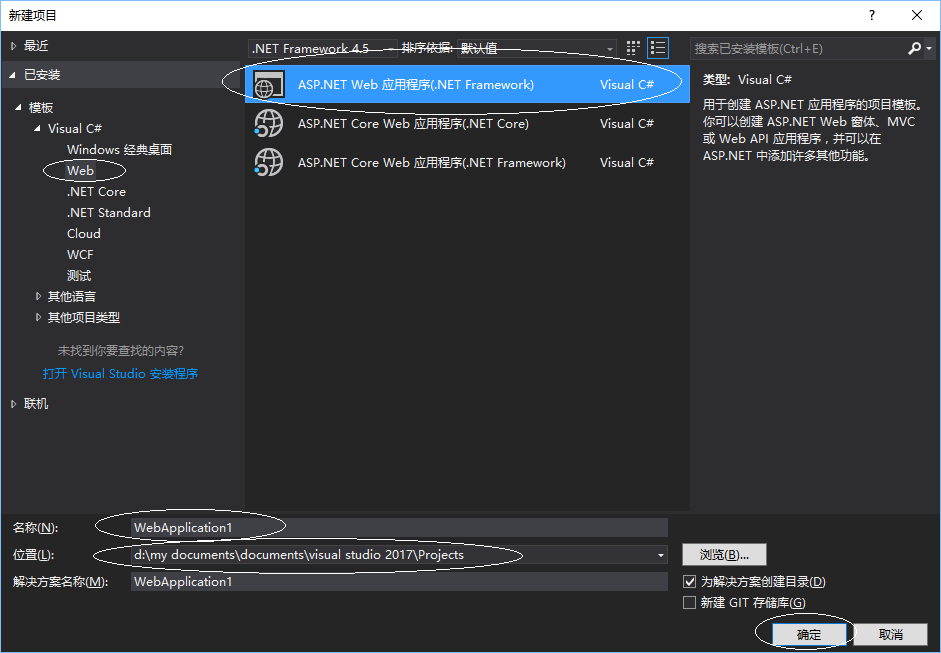Click the 取消 button
Screen dimensions: 941x653
click(x=891, y=634)
